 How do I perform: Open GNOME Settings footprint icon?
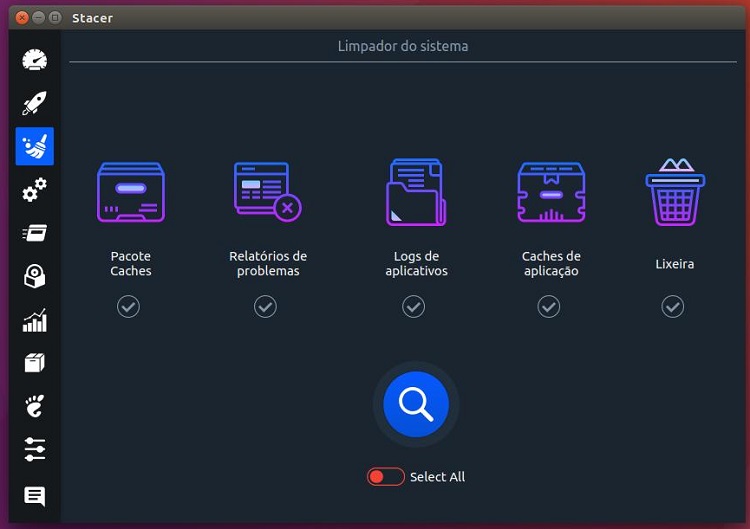tap(34, 406)
